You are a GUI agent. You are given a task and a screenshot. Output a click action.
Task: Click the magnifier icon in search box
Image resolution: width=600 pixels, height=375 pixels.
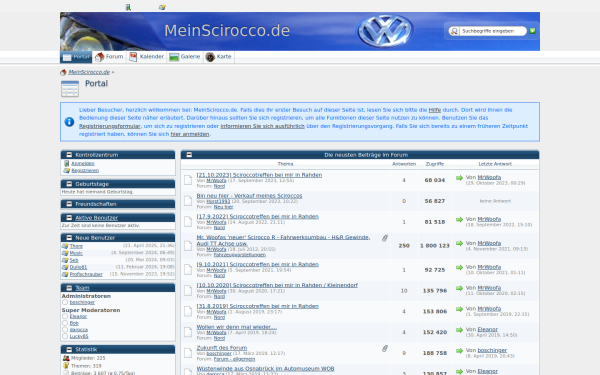click(x=454, y=31)
